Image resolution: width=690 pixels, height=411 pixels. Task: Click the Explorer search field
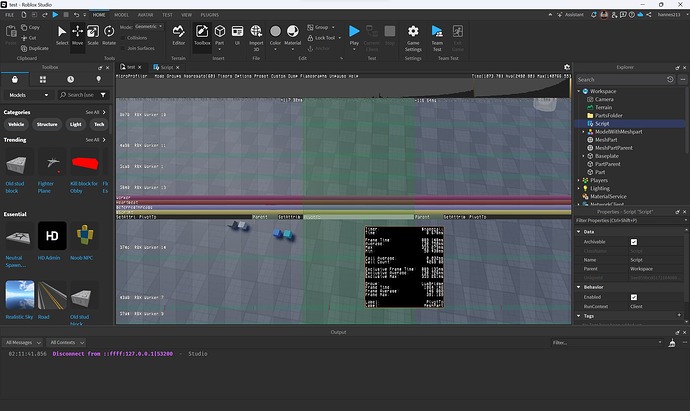tap(621, 80)
